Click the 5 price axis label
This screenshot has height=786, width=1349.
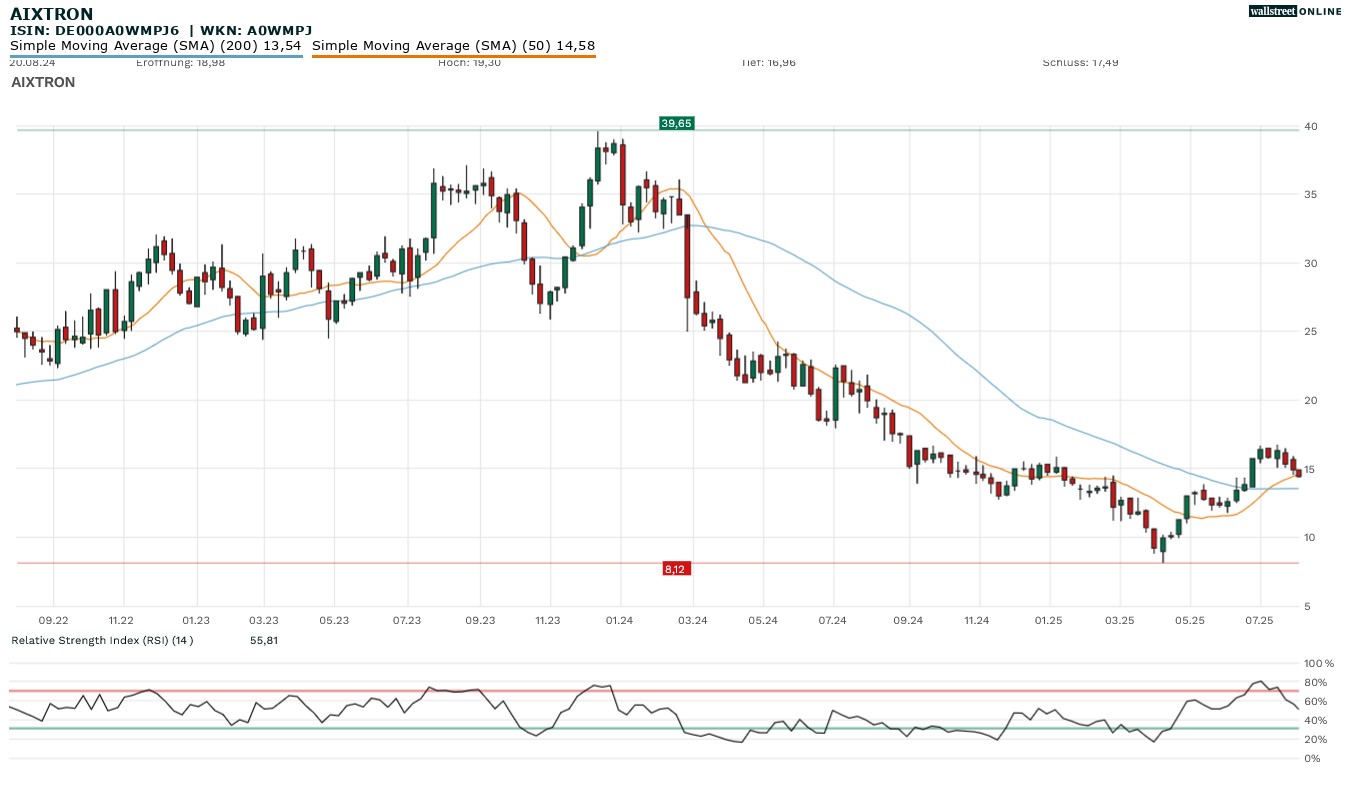(1306, 606)
